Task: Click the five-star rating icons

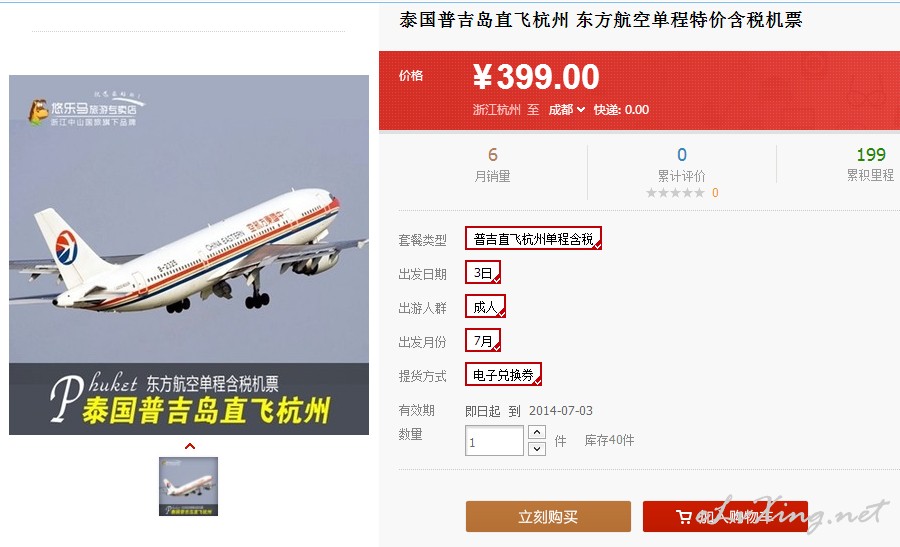Action: (x=675, y=193)
